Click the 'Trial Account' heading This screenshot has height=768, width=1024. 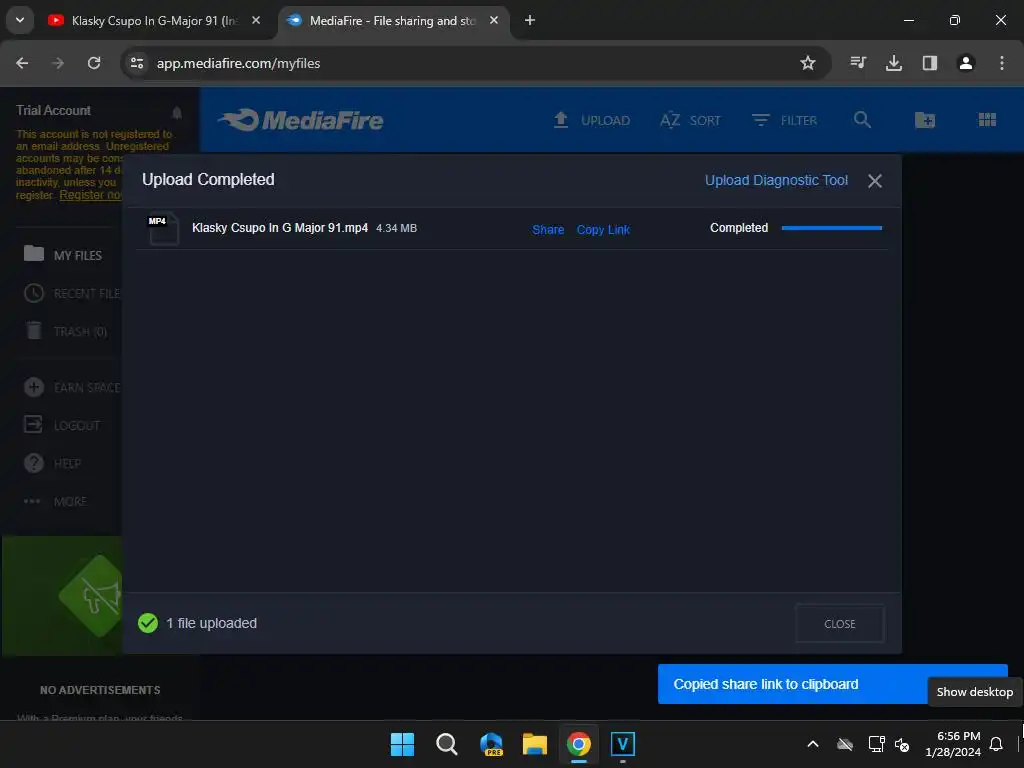(53, 110)
